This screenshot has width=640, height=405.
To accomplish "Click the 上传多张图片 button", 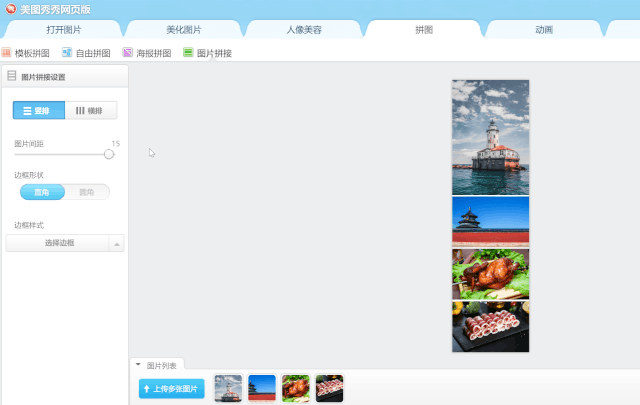I will [x=171, y=389].
